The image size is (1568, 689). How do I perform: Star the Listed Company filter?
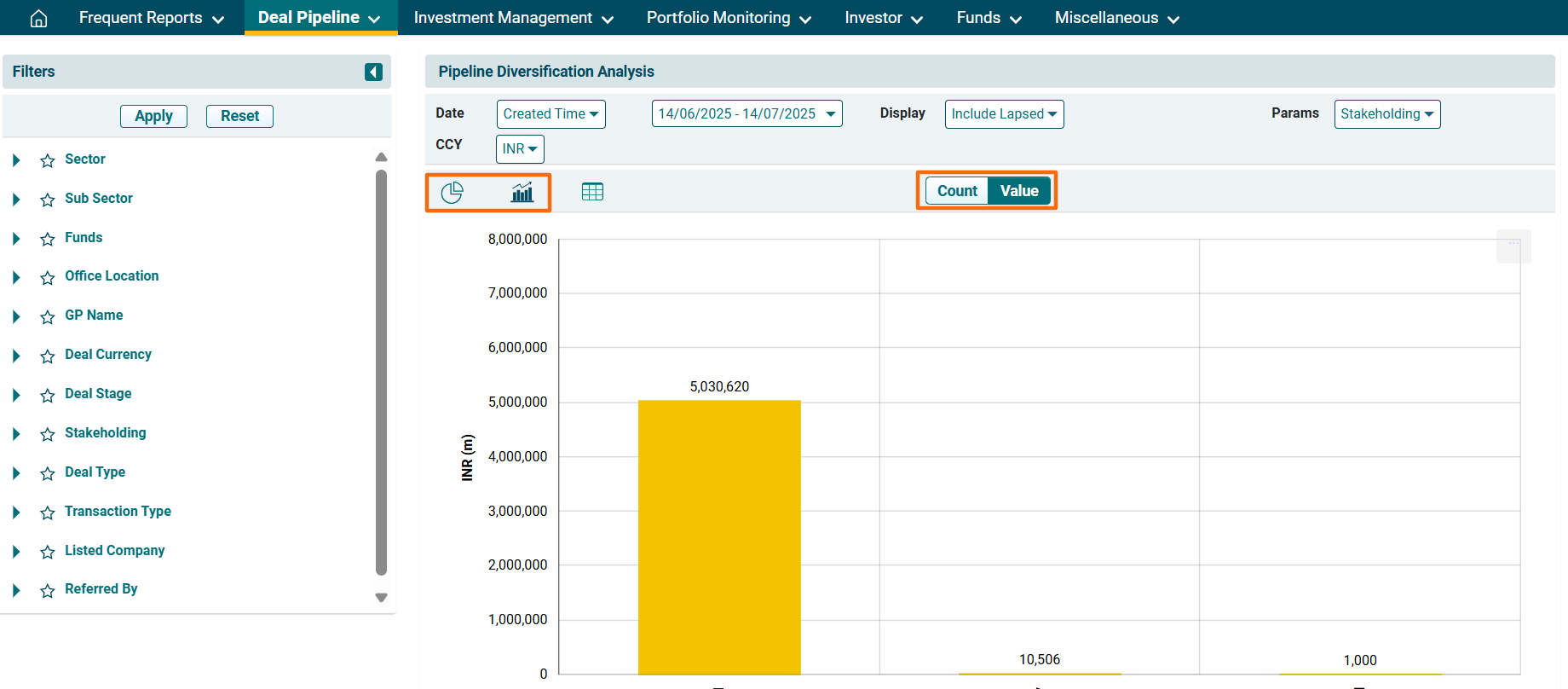[x=48, y=552]
